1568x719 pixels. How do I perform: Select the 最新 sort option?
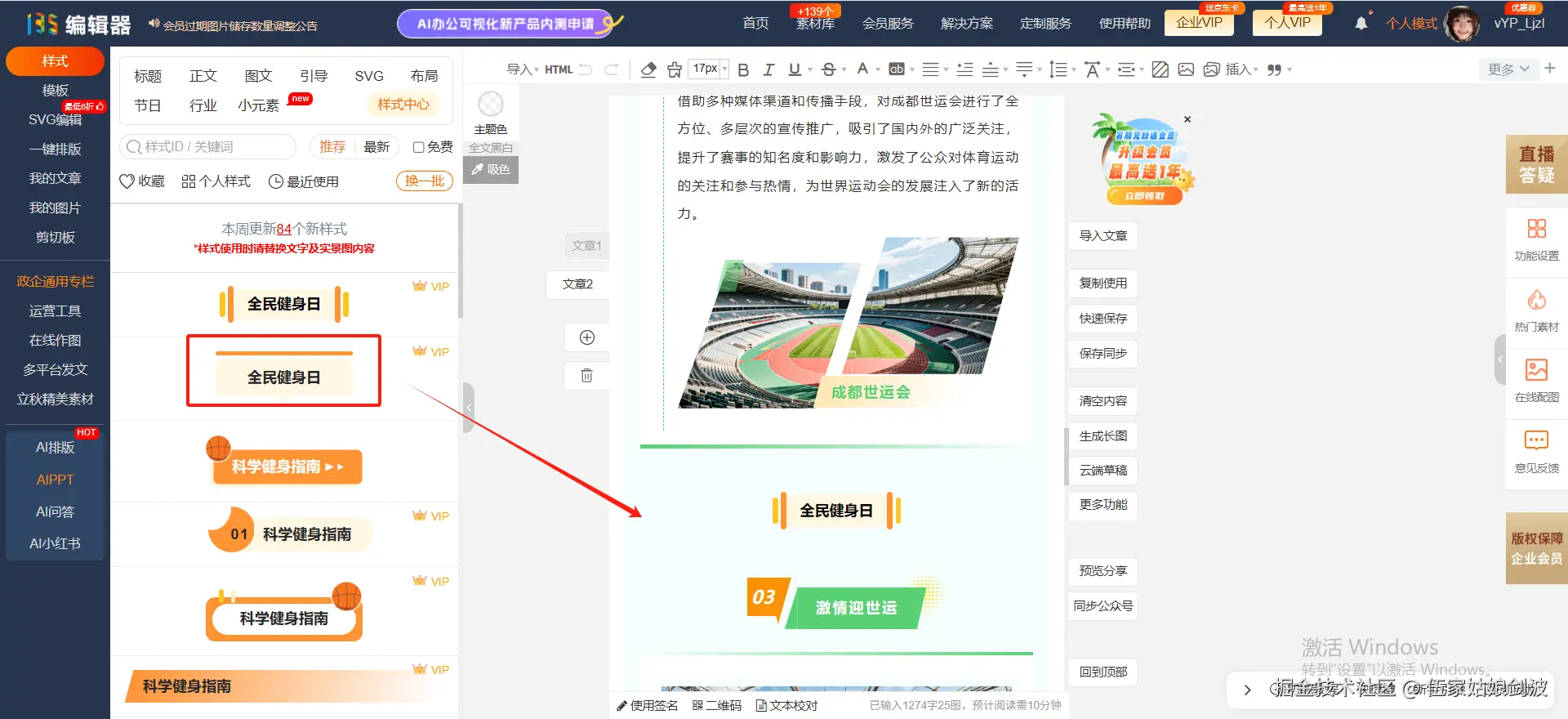pyautogui.click(x=376, y=146)
